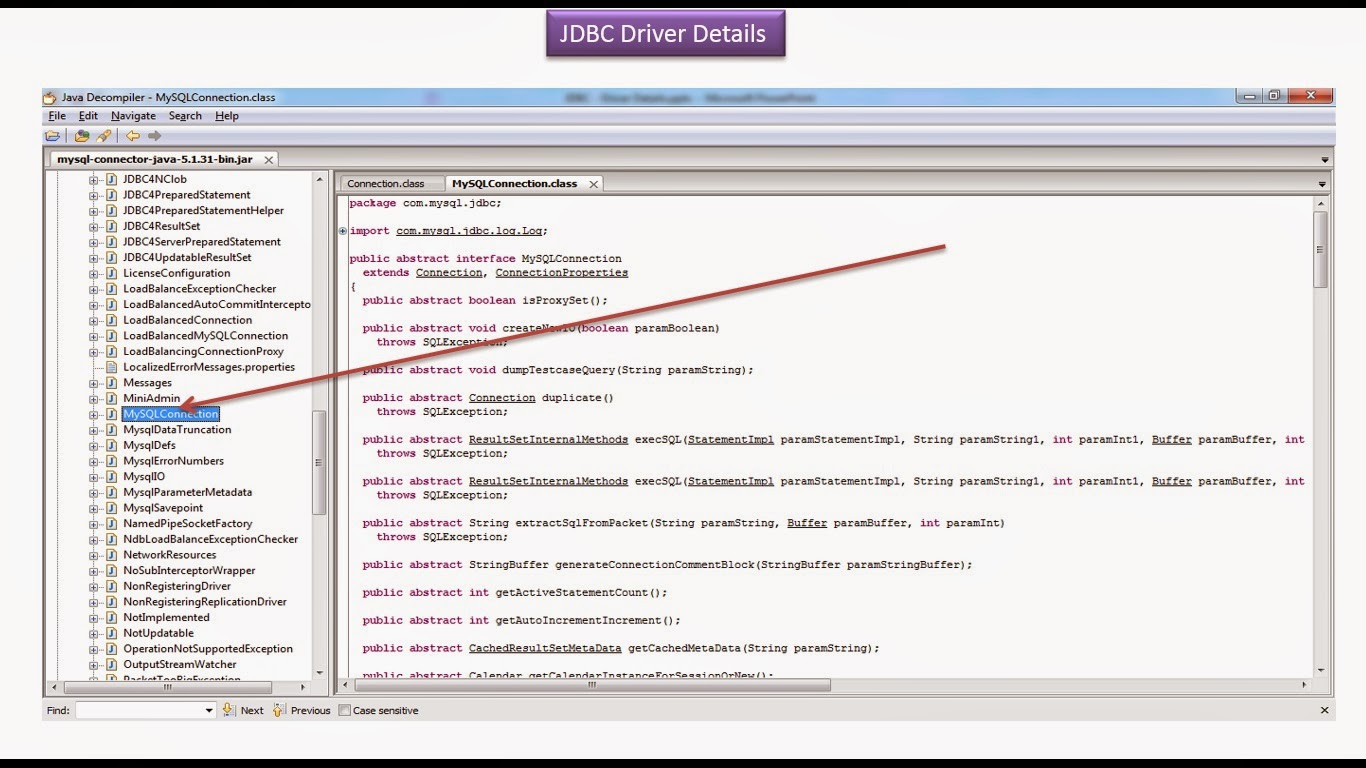Open the Search menu
Viewport: 1366px width, 768px height.
coord(185,116)
